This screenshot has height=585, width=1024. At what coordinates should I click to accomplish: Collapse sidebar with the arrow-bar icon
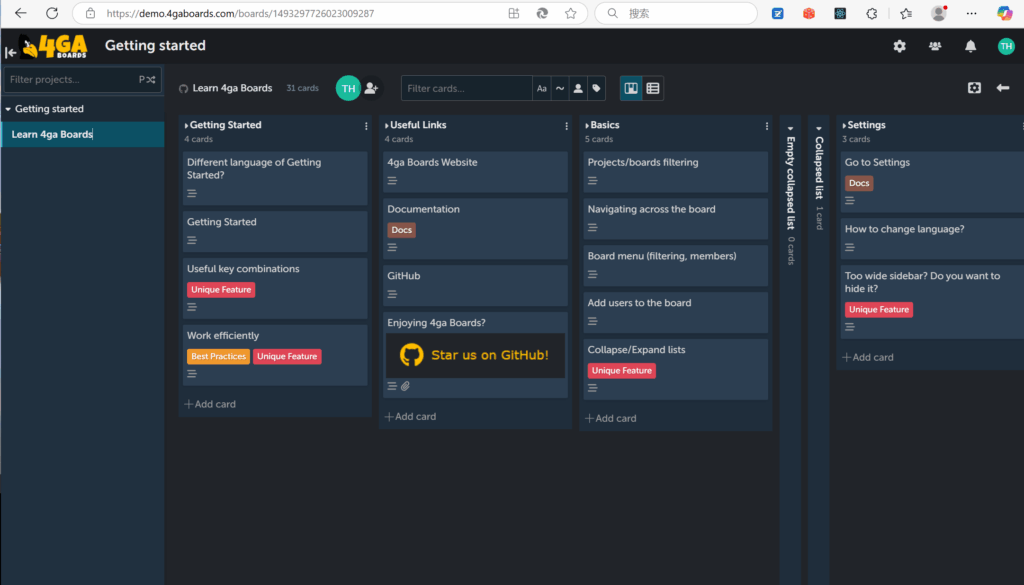[10, 52]
